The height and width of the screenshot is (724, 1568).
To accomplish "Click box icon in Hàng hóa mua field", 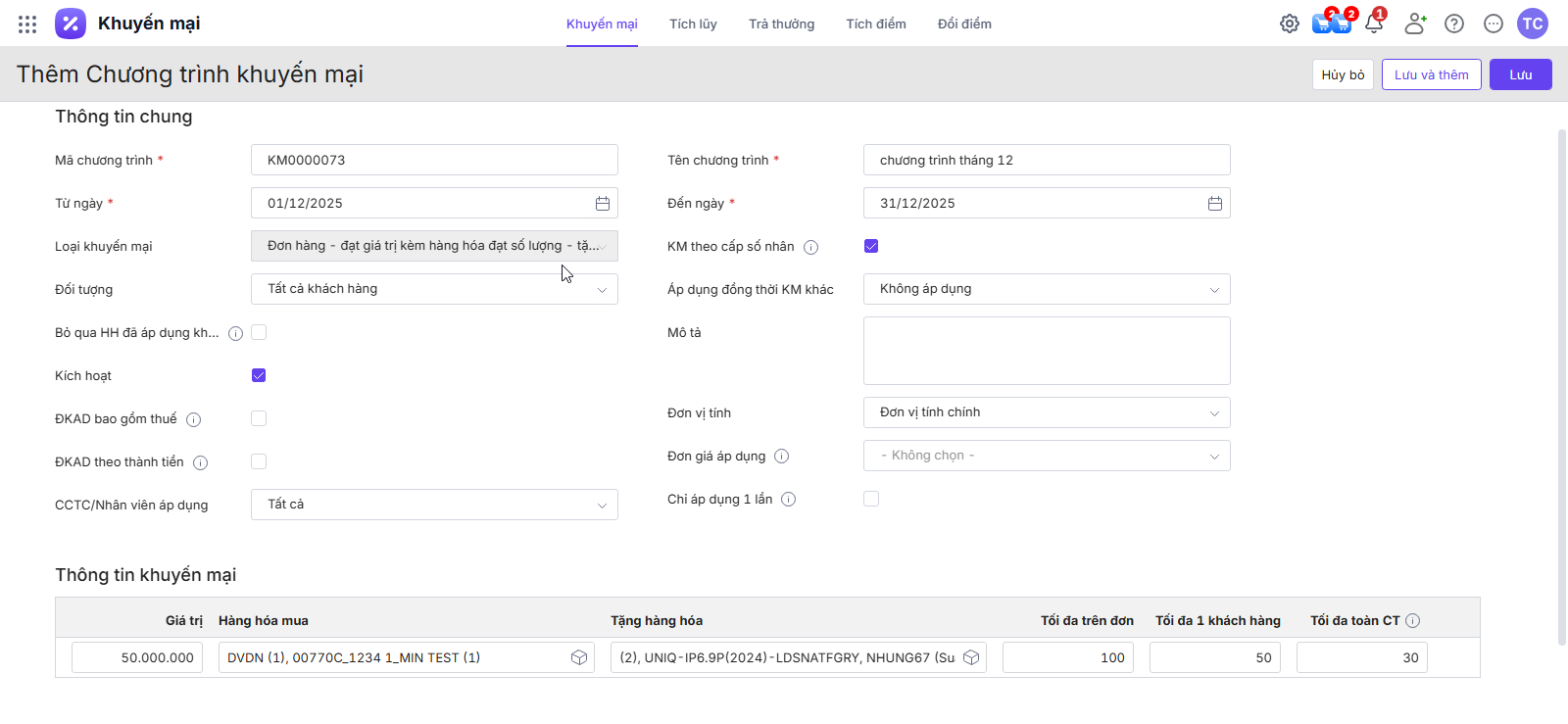I will tap(579, 657).
